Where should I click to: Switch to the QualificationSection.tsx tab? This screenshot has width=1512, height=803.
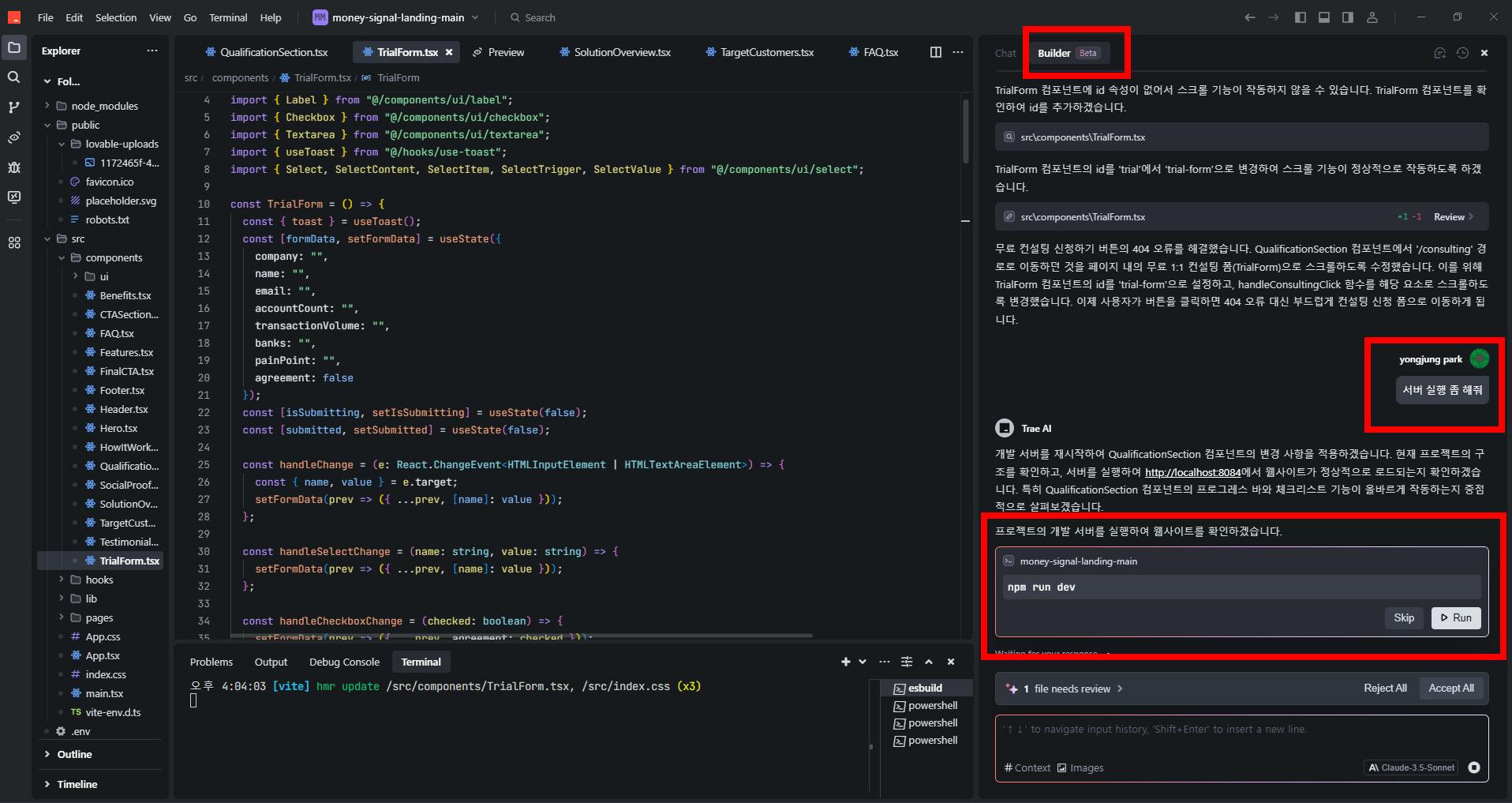point(266,52)
